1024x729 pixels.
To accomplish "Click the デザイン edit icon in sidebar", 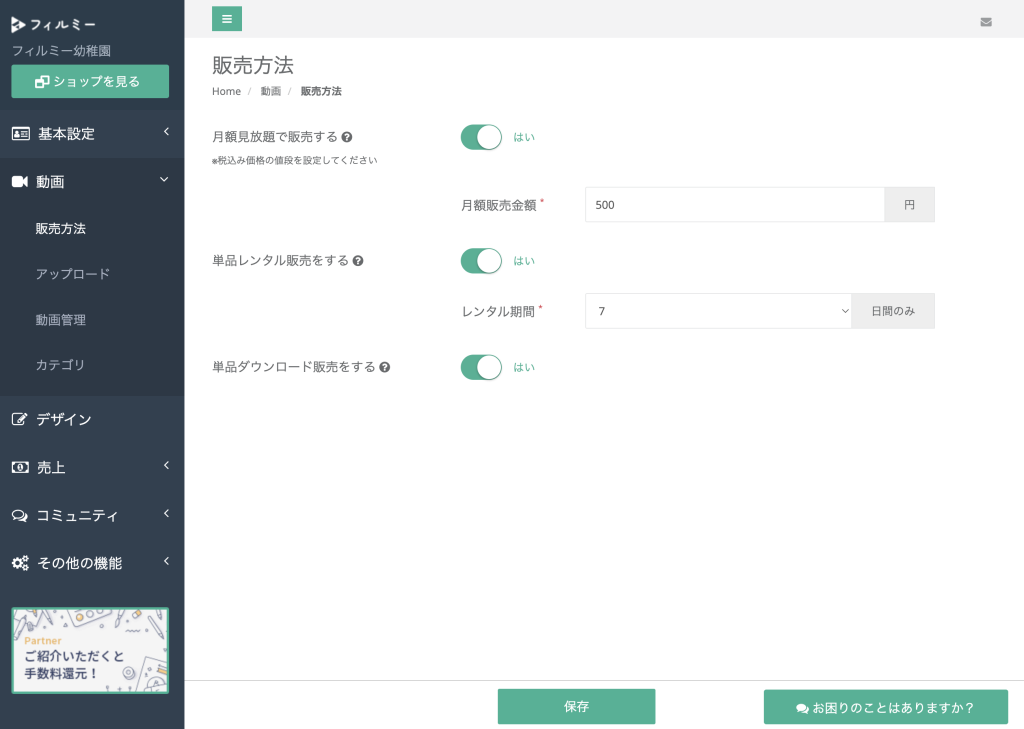I will (x=20, y=419).
